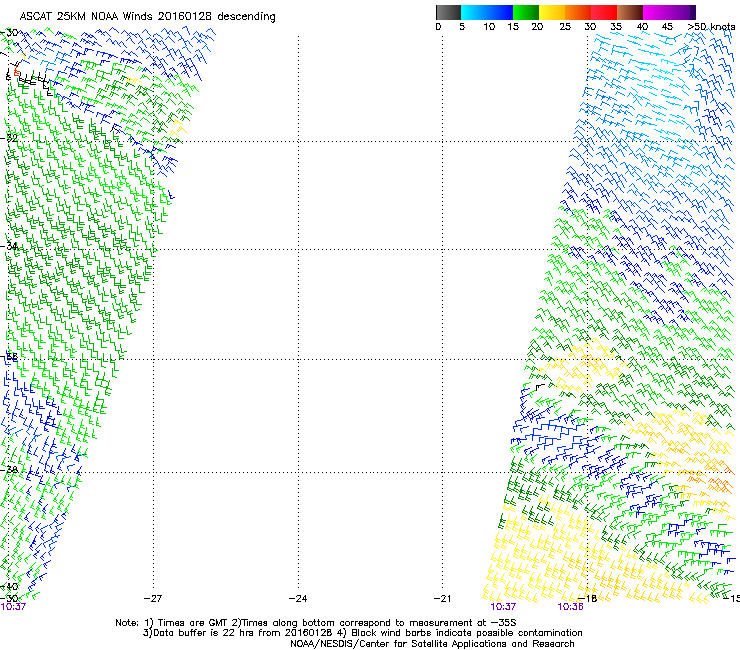Click the '0' legend scale label
The height and width of the screenshot is (650, 740).
tap(438, 27)
